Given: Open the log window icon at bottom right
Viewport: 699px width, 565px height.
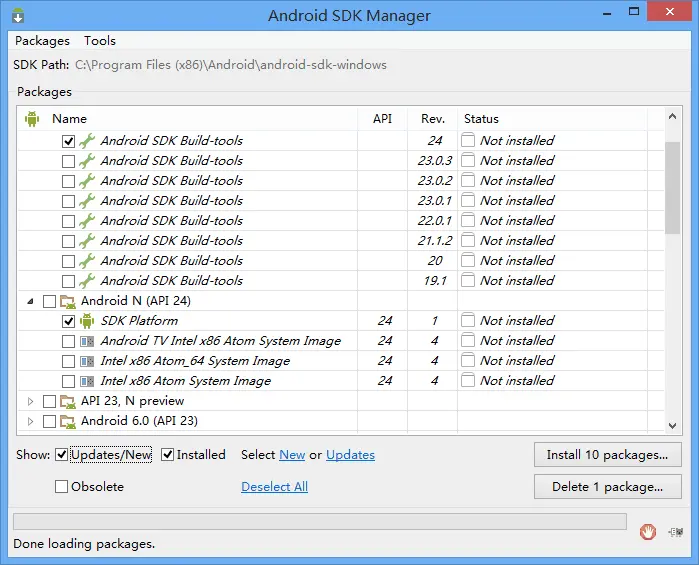Looking at the screenshot, I should [x=676, y=532].
